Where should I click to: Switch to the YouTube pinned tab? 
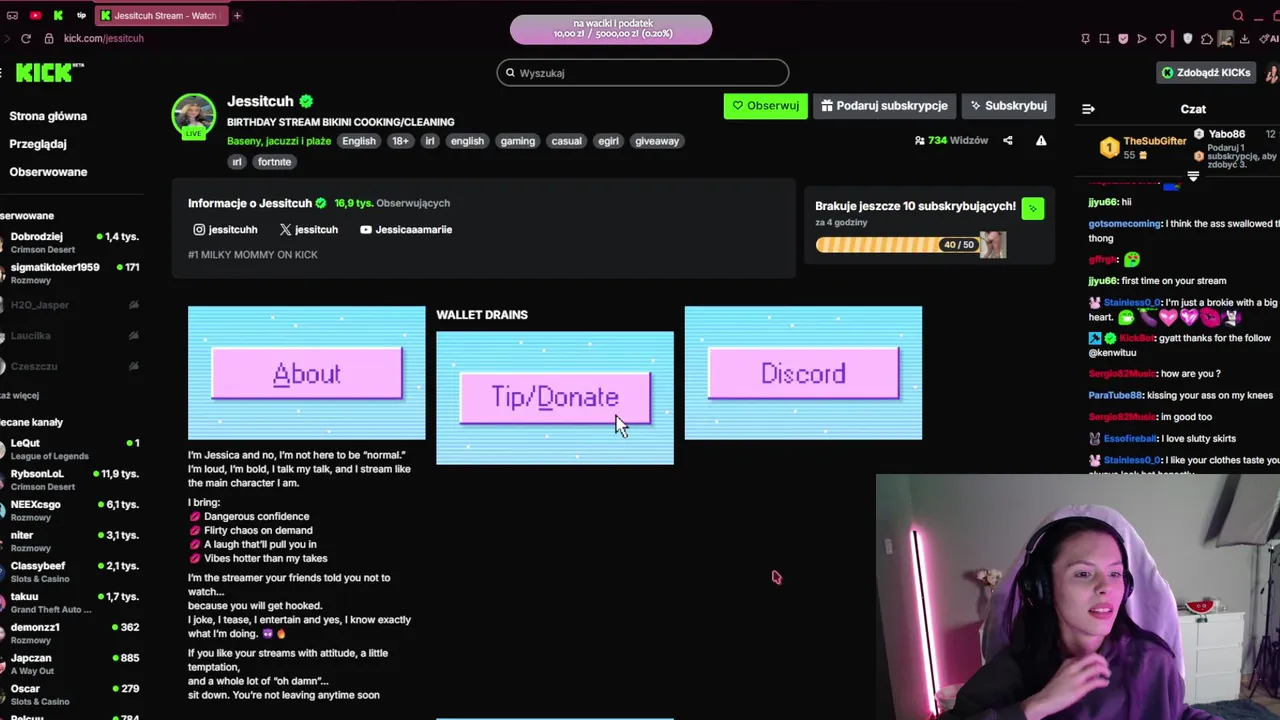(35, 15)
